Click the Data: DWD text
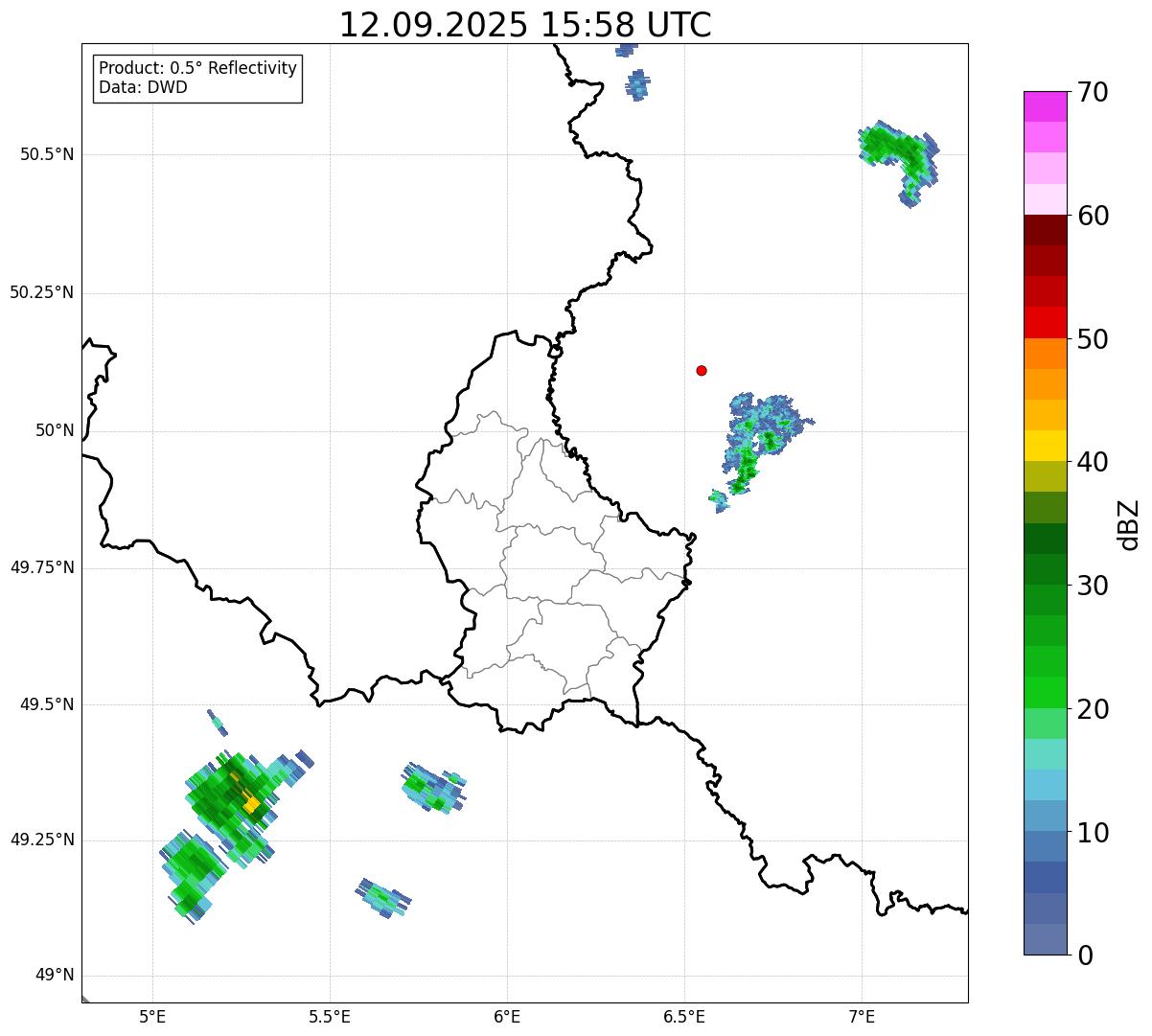1152x1036 pixels. [x=143, y=88]
